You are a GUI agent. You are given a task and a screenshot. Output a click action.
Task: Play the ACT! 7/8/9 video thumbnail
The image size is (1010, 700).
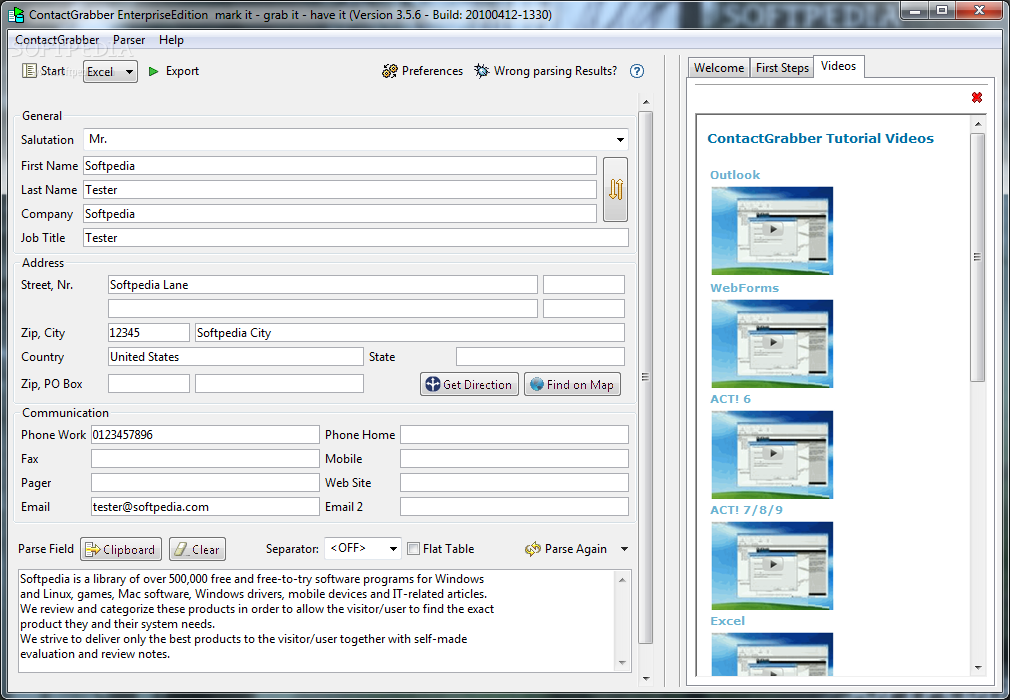pyautogui.click(x=772, y=565)
